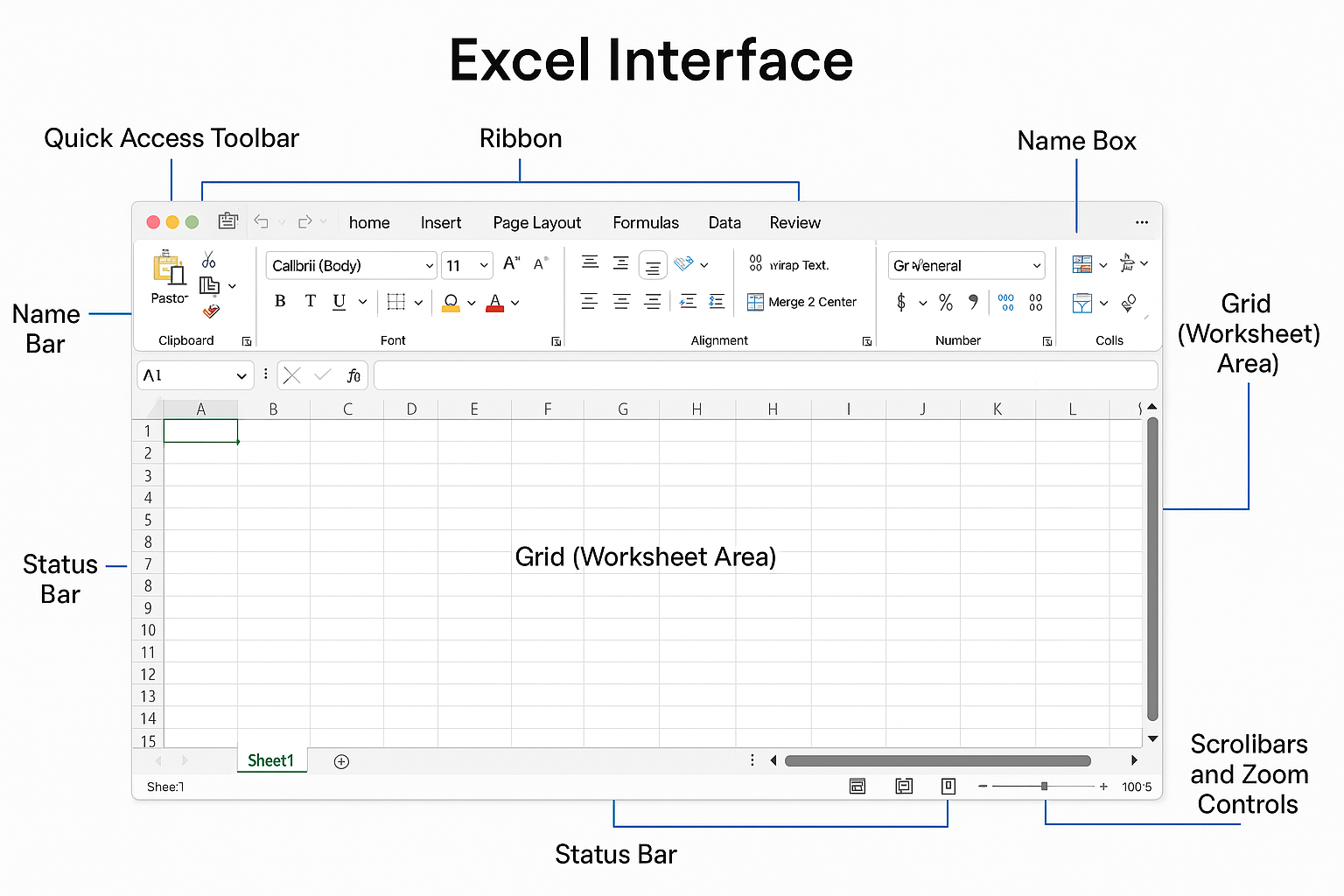Click the zoom slider handle
This screenshot has width=1344, height=896.
coord(1044,787)
